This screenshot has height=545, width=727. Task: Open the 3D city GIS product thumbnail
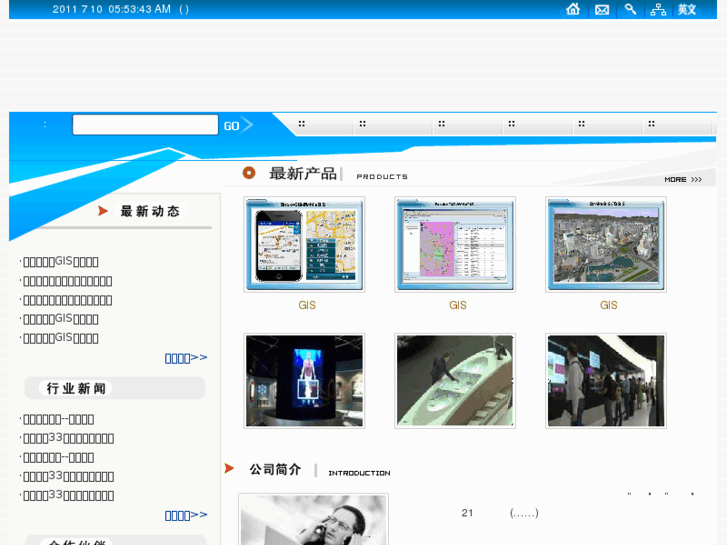pos(606,244)
